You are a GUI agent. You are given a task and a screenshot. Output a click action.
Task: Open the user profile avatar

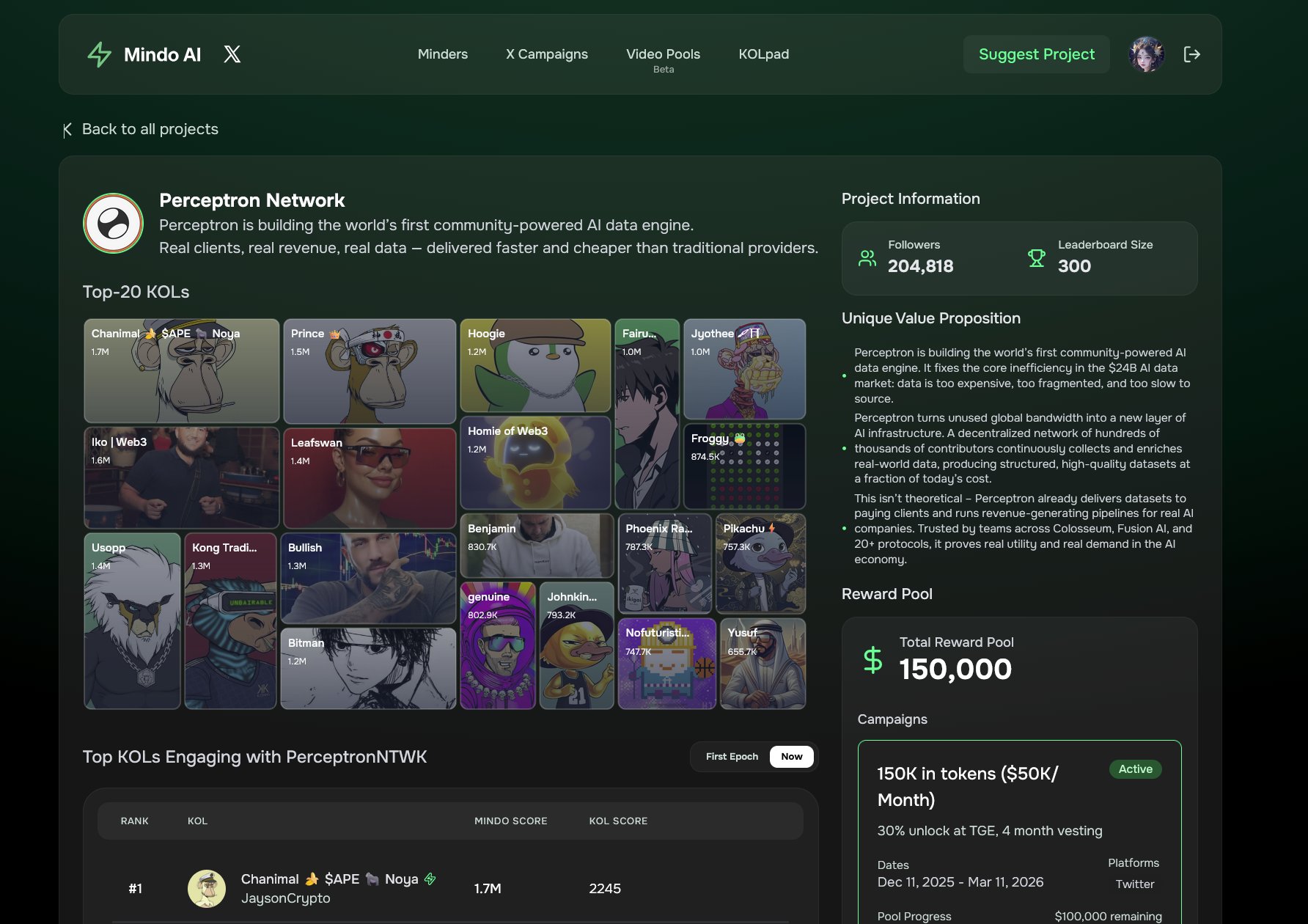pyautogui.click(x=1147, y=54)
